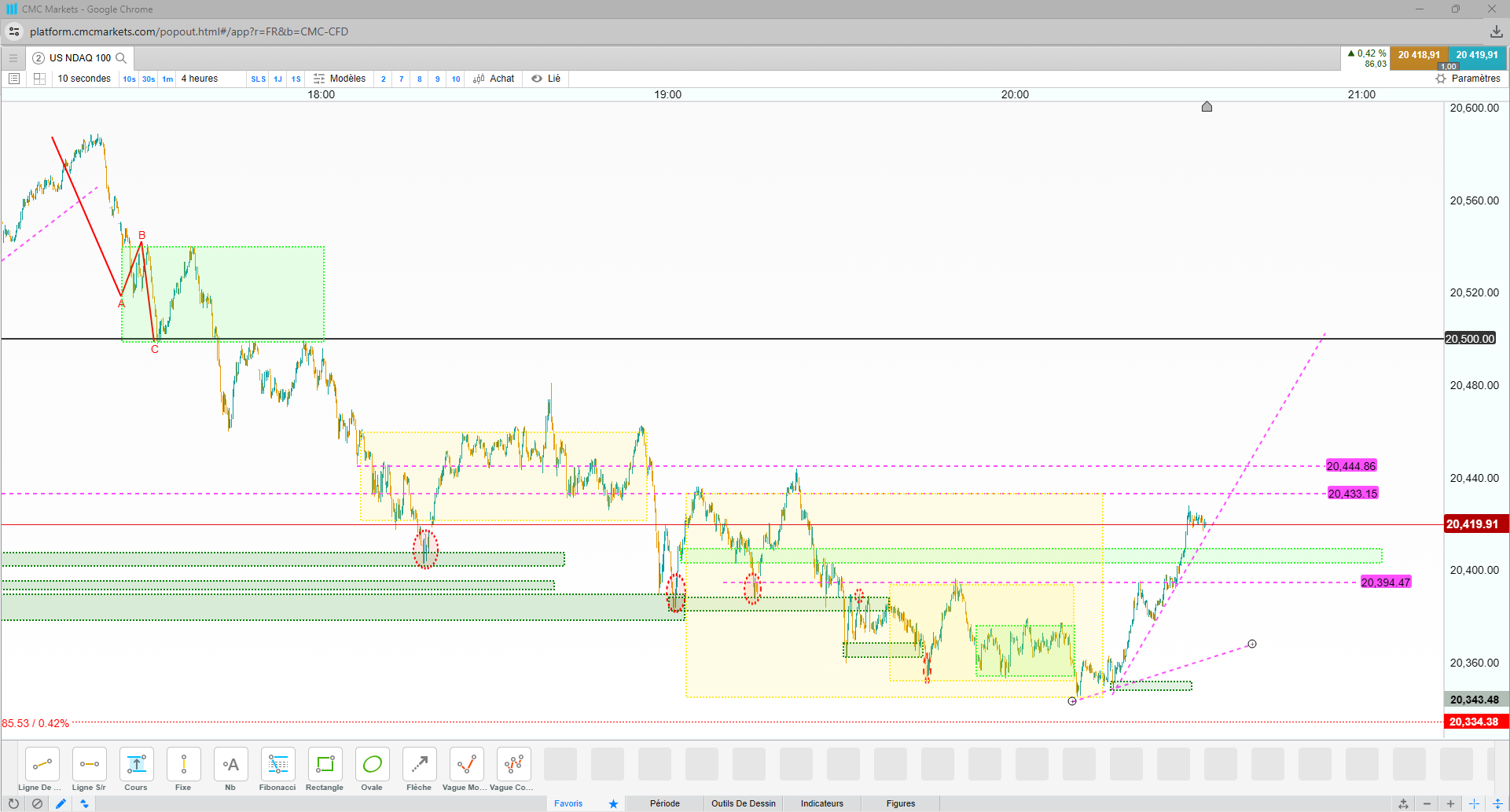The height and width of the screenshot is (812, 1510).
Task: Activate the Ligne S/r tool
Action: 89,769
